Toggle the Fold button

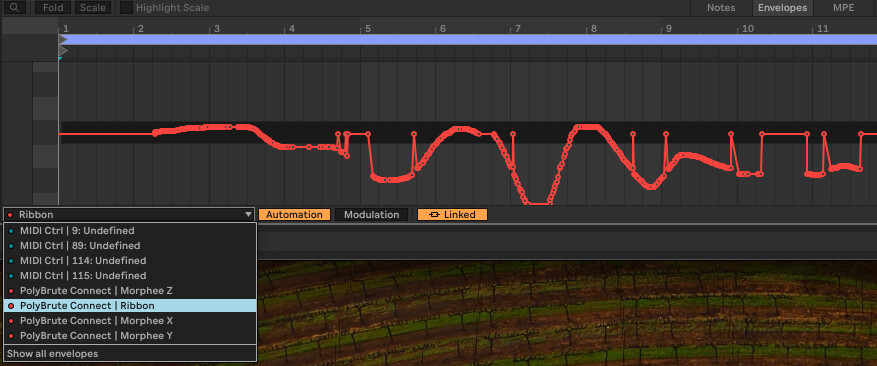53,8
